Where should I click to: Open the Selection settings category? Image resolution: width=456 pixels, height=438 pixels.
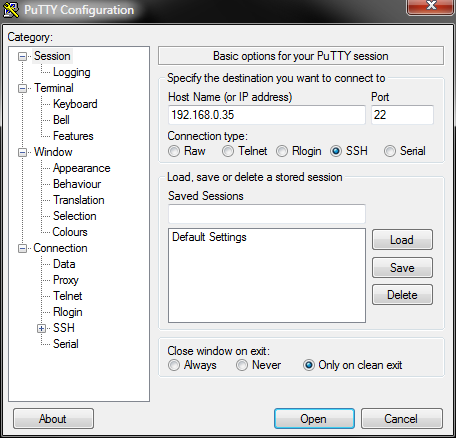[75, 216]
